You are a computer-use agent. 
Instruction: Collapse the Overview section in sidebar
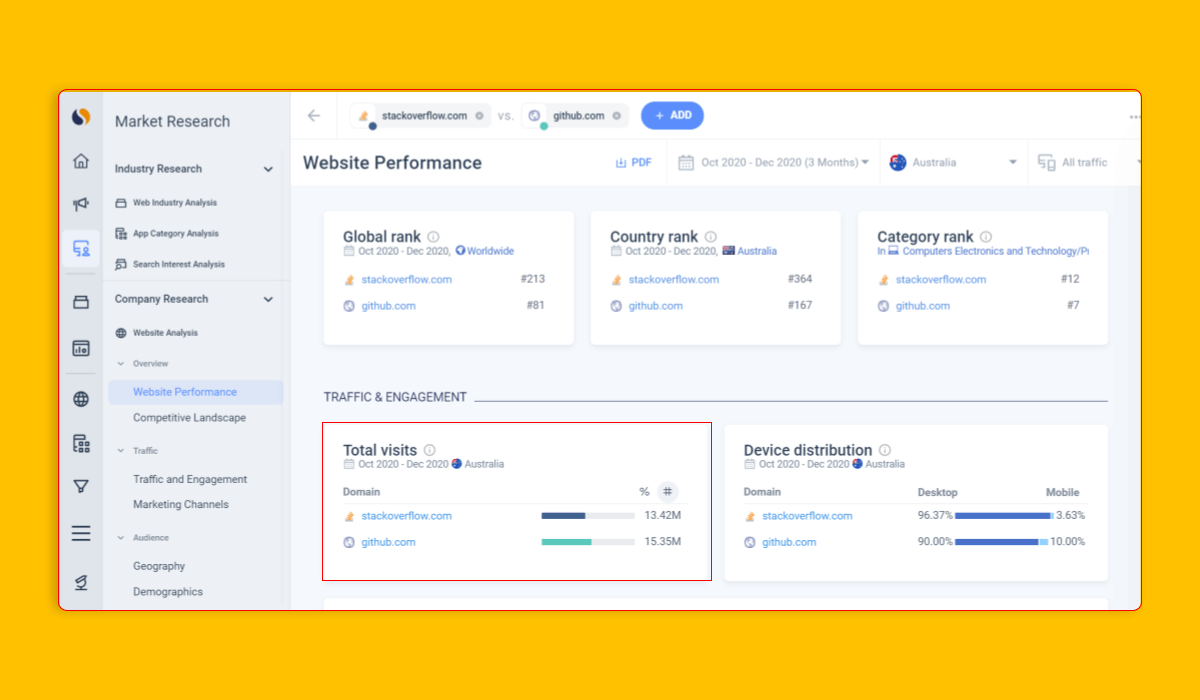click(121, 364)
